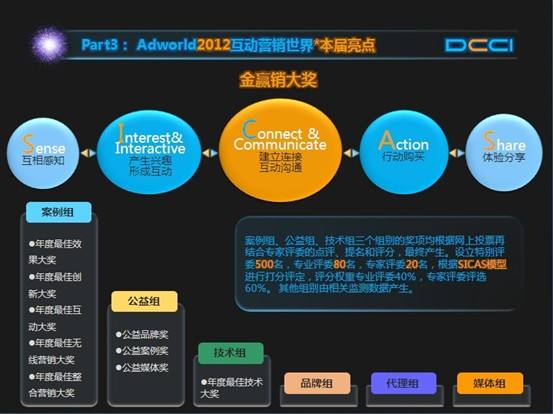Click the SICAS模型 description paragraph

coord(376,264)
